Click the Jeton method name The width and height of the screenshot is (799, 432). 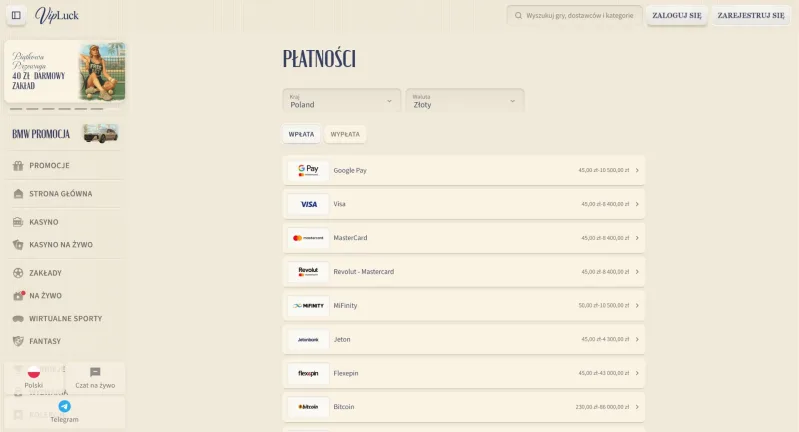click(342, 339)
